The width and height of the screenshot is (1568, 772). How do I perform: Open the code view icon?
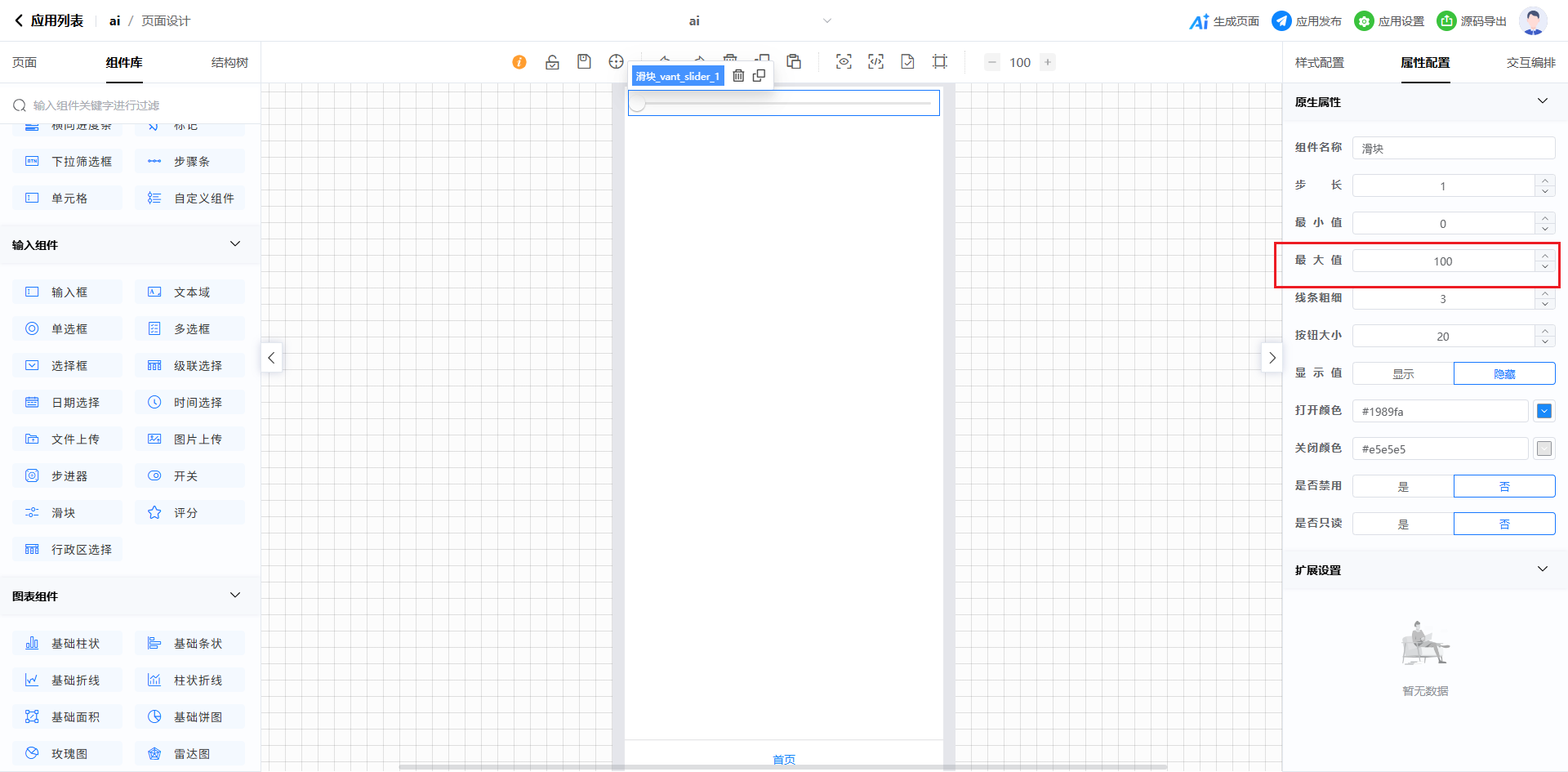click(x=875, y=62)
